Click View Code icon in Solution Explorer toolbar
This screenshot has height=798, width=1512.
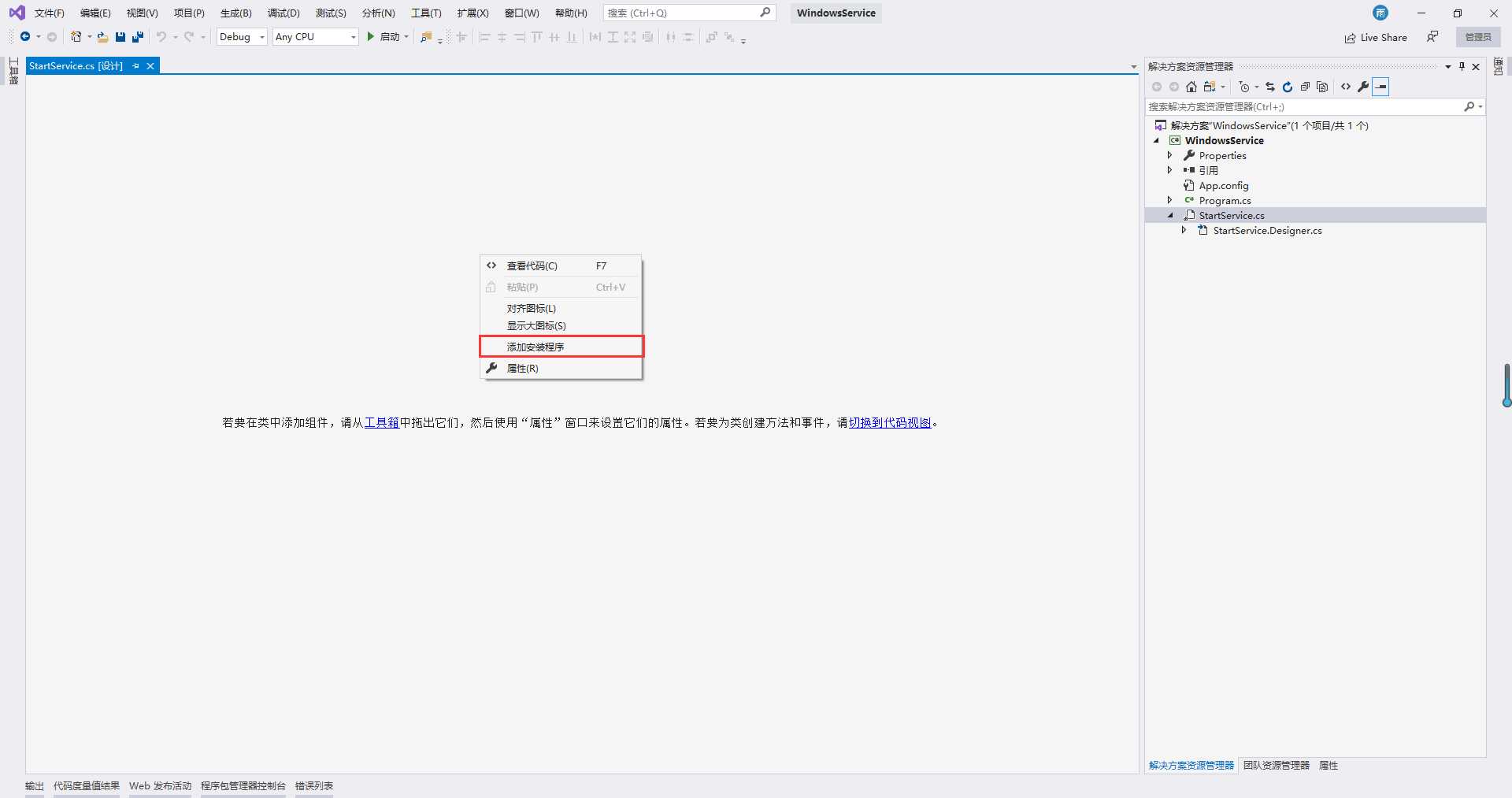coord(1346,87)
